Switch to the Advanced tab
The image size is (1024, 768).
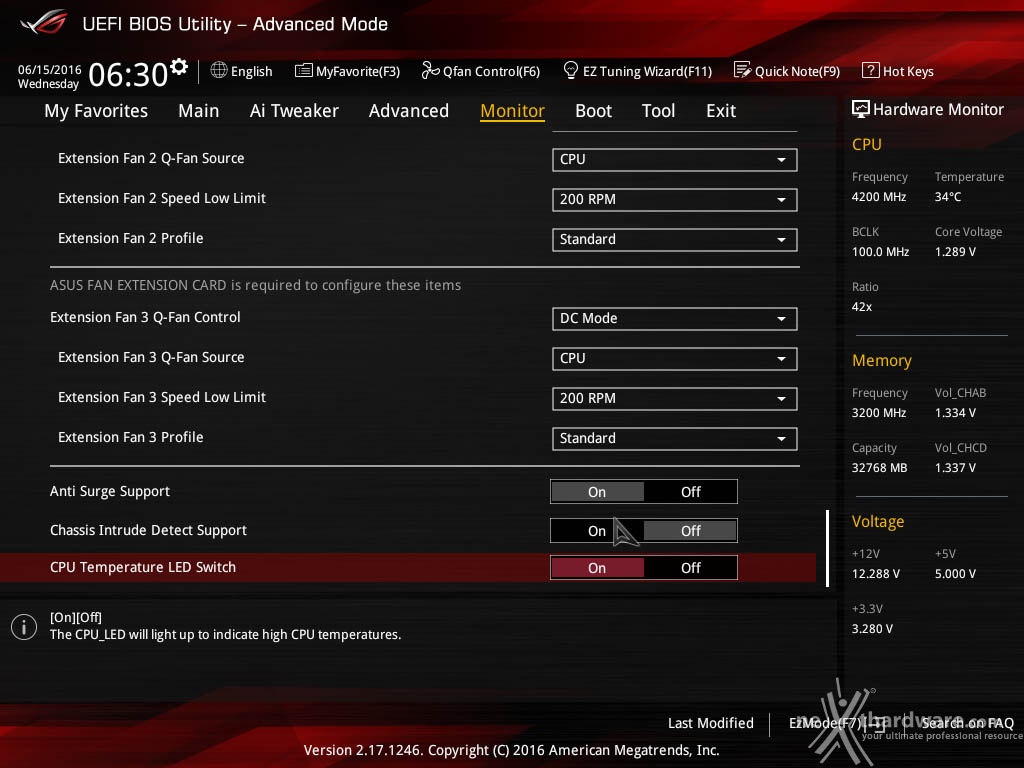click(x=409, y=111)
